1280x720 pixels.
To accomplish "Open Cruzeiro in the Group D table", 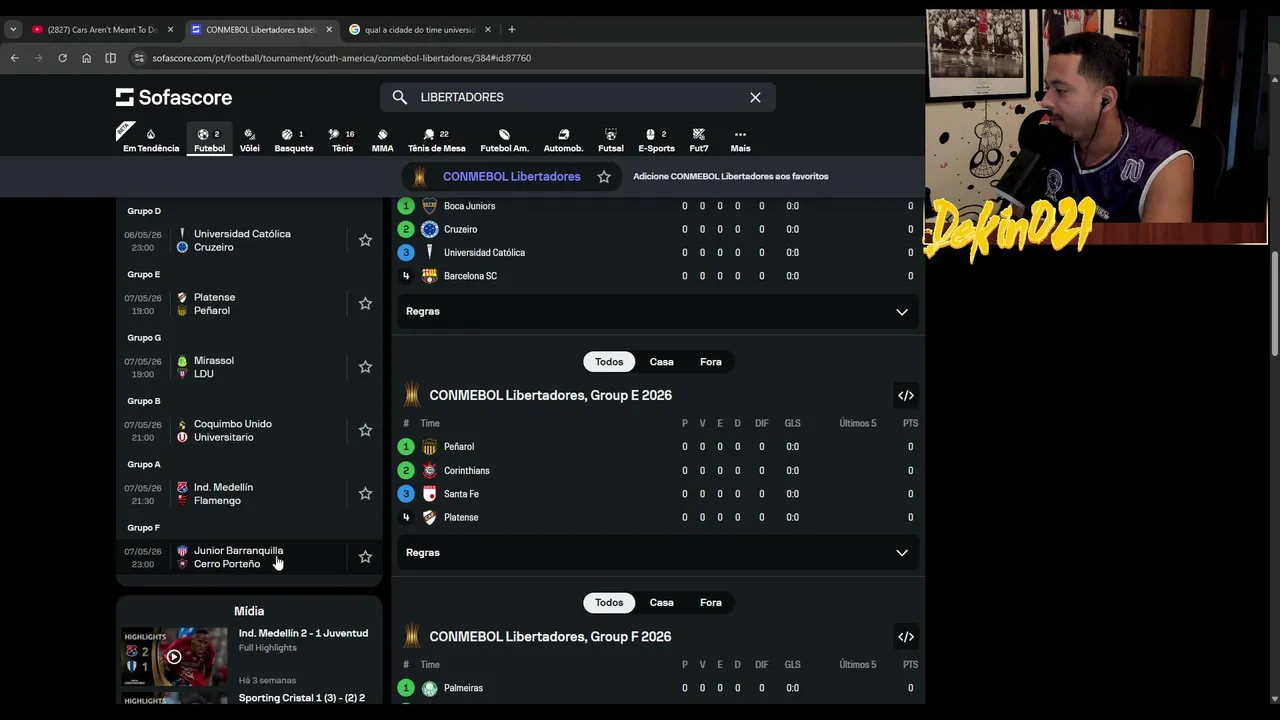I will (657, 229).
